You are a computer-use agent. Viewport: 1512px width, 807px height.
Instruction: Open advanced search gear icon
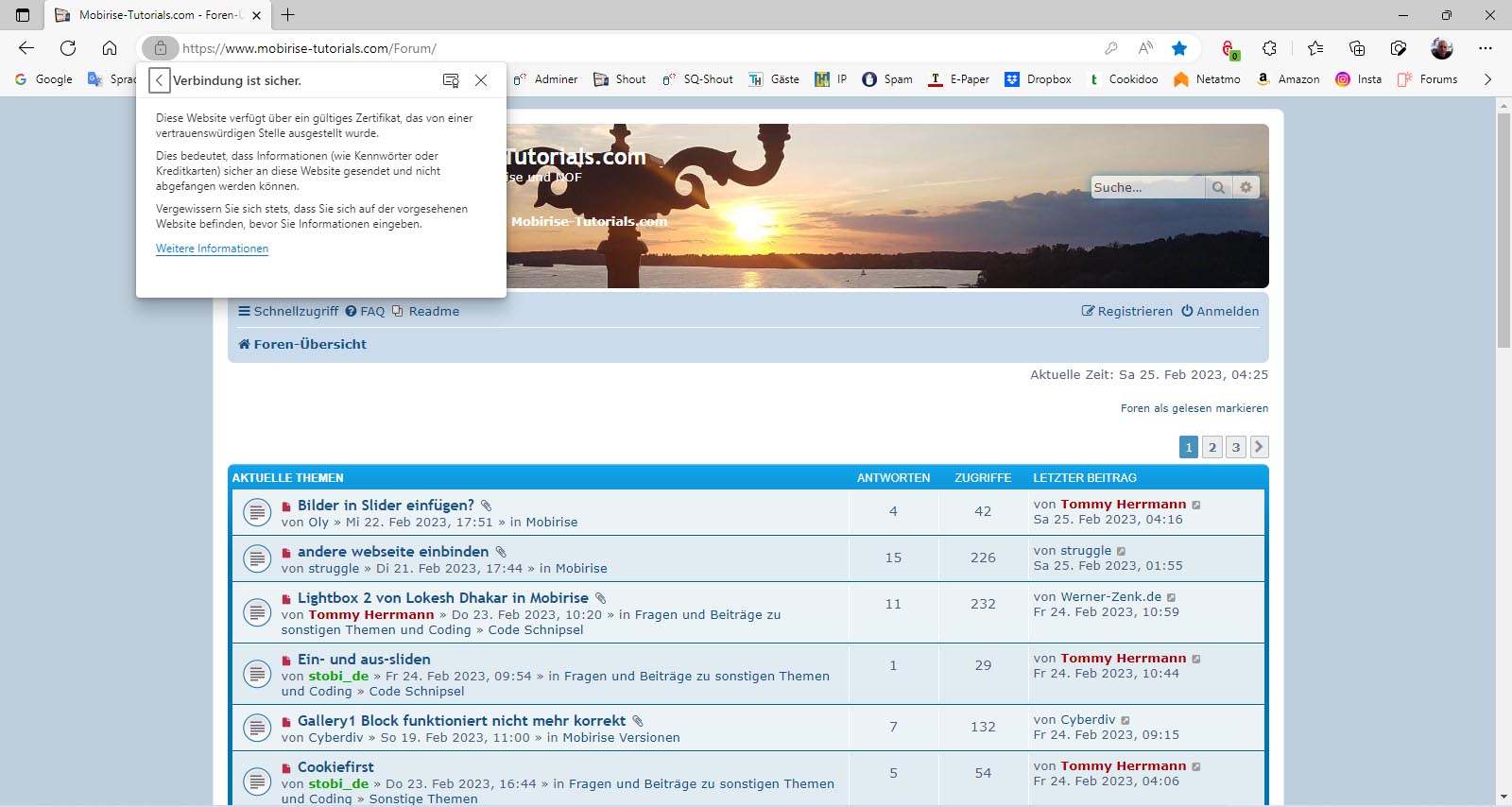pyautogui.click(x=1246, y=187)
